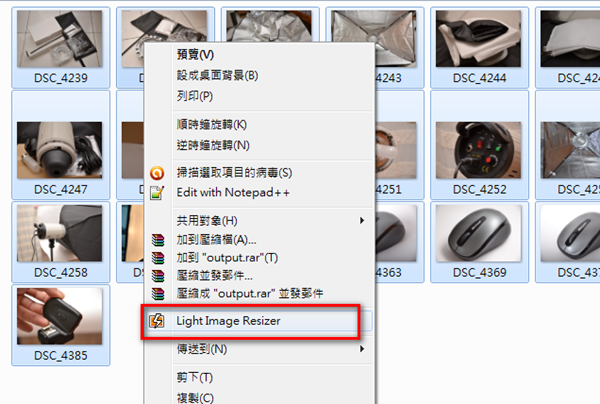
Task: Select the DSC_4252 flash unit thumbnail
Action: pyautogui.click(x=479, y=145)
